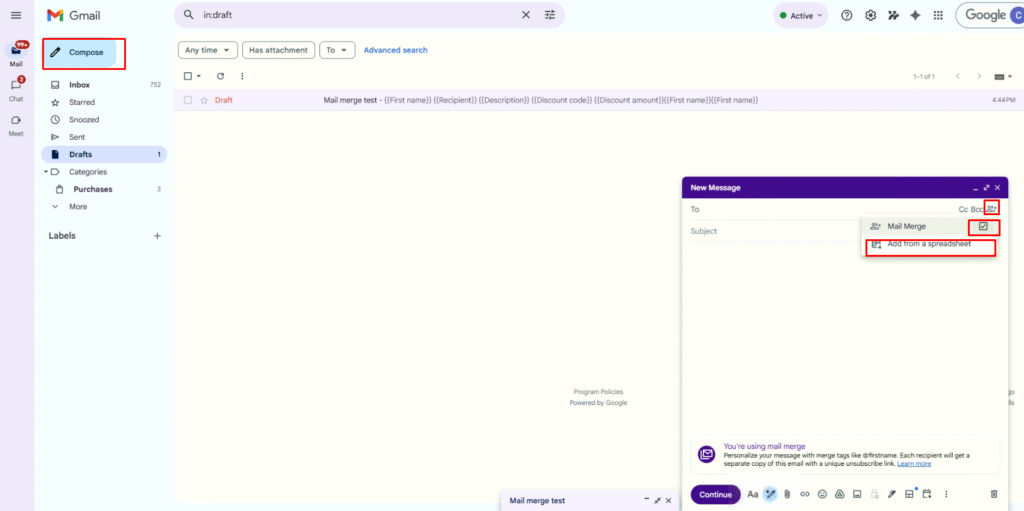Screen dimensions: 1024x511
Task: Expand More in the left sidebar
Action: [x=77, y=206]
